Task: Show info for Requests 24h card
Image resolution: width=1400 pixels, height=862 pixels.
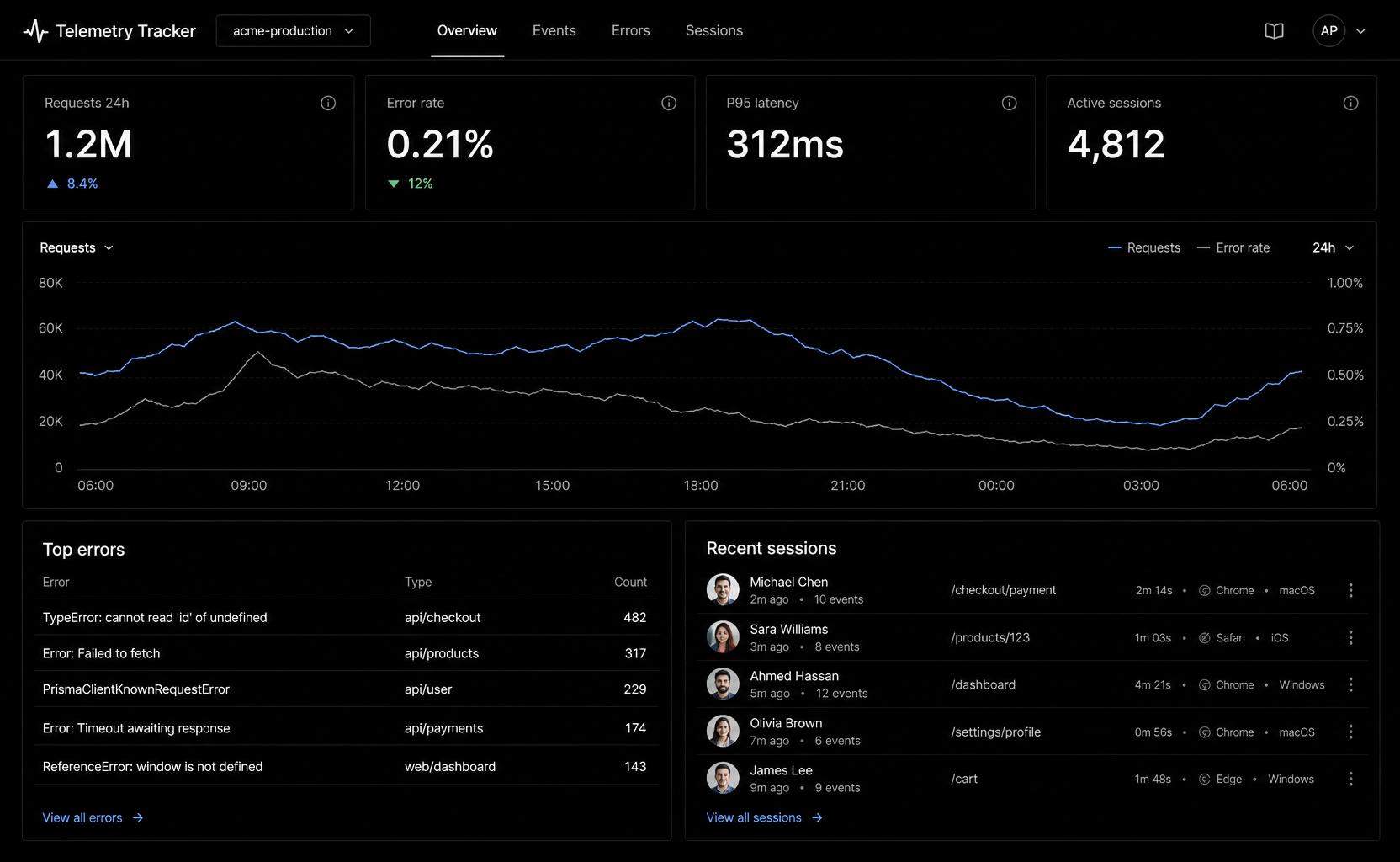Action: pyautogui.click(x=328, y=103)
